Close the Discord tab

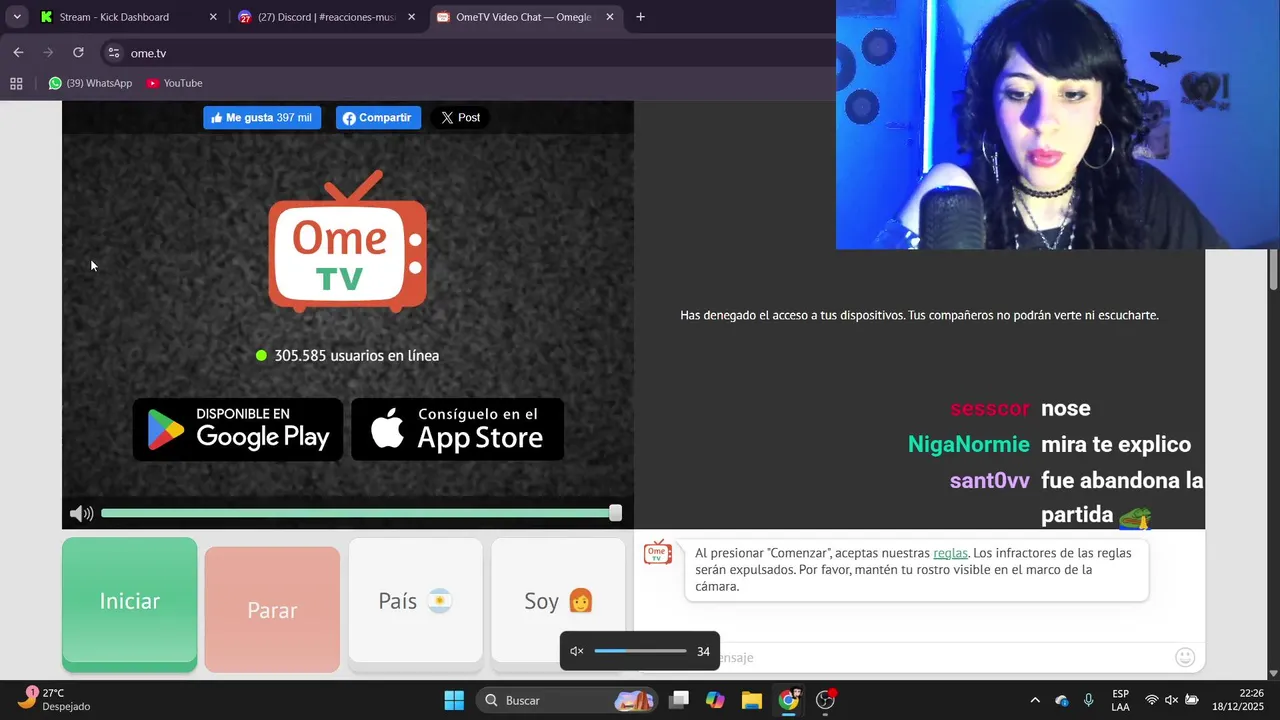411,17
